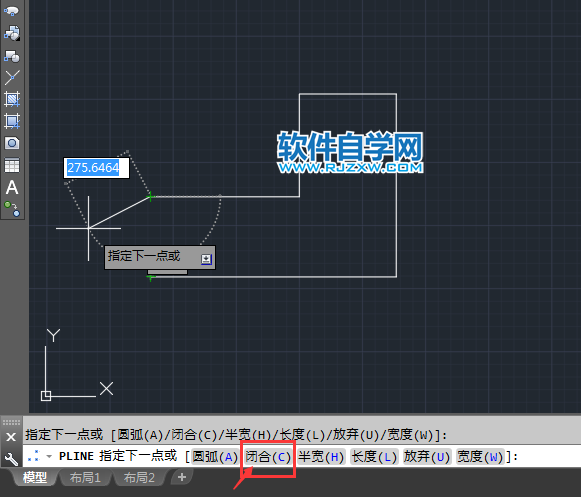581x497 pixels.
Task: Expand recent commands arrow beside PLINE
Action: pos(49,456)
